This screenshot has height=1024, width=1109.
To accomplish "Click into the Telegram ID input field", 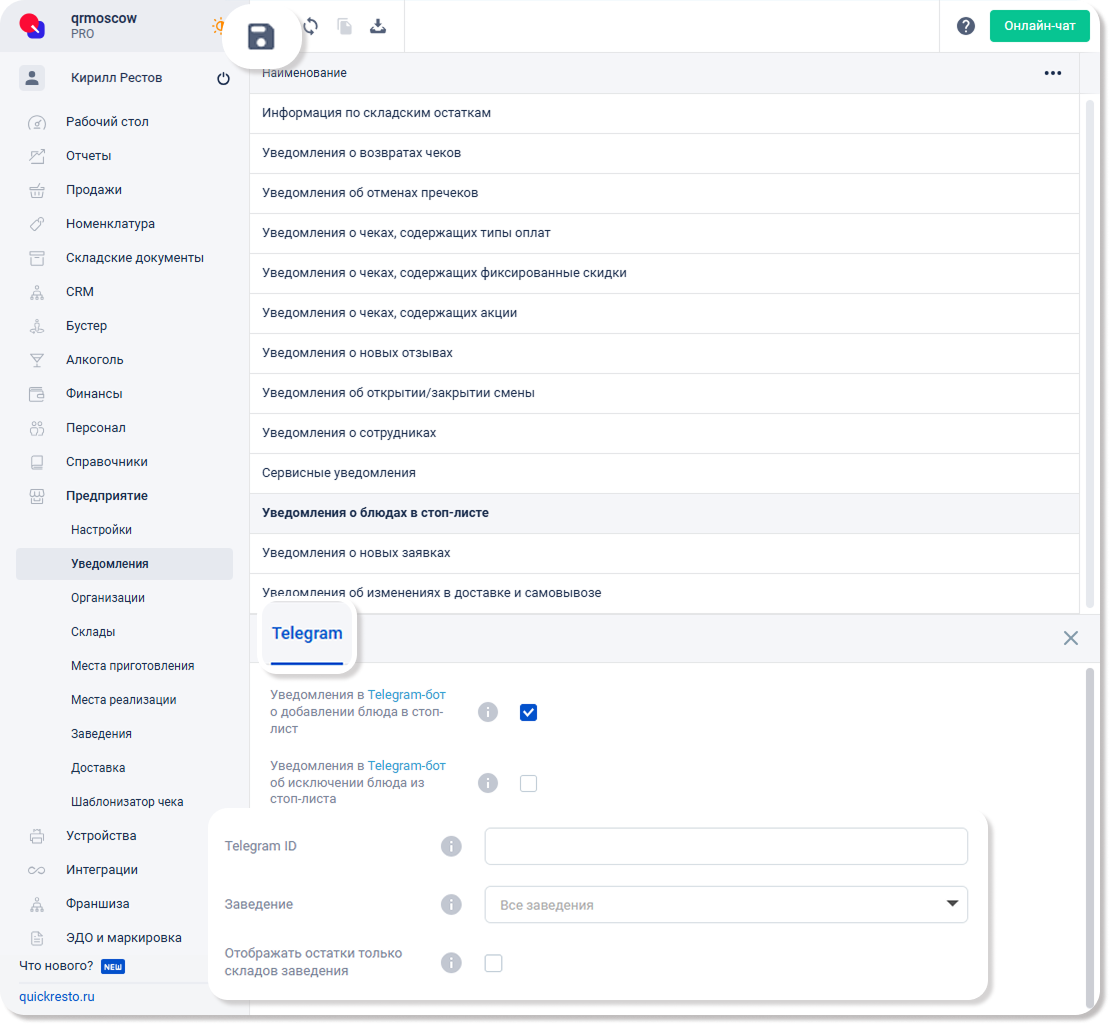I will click(x=726, y=846).
